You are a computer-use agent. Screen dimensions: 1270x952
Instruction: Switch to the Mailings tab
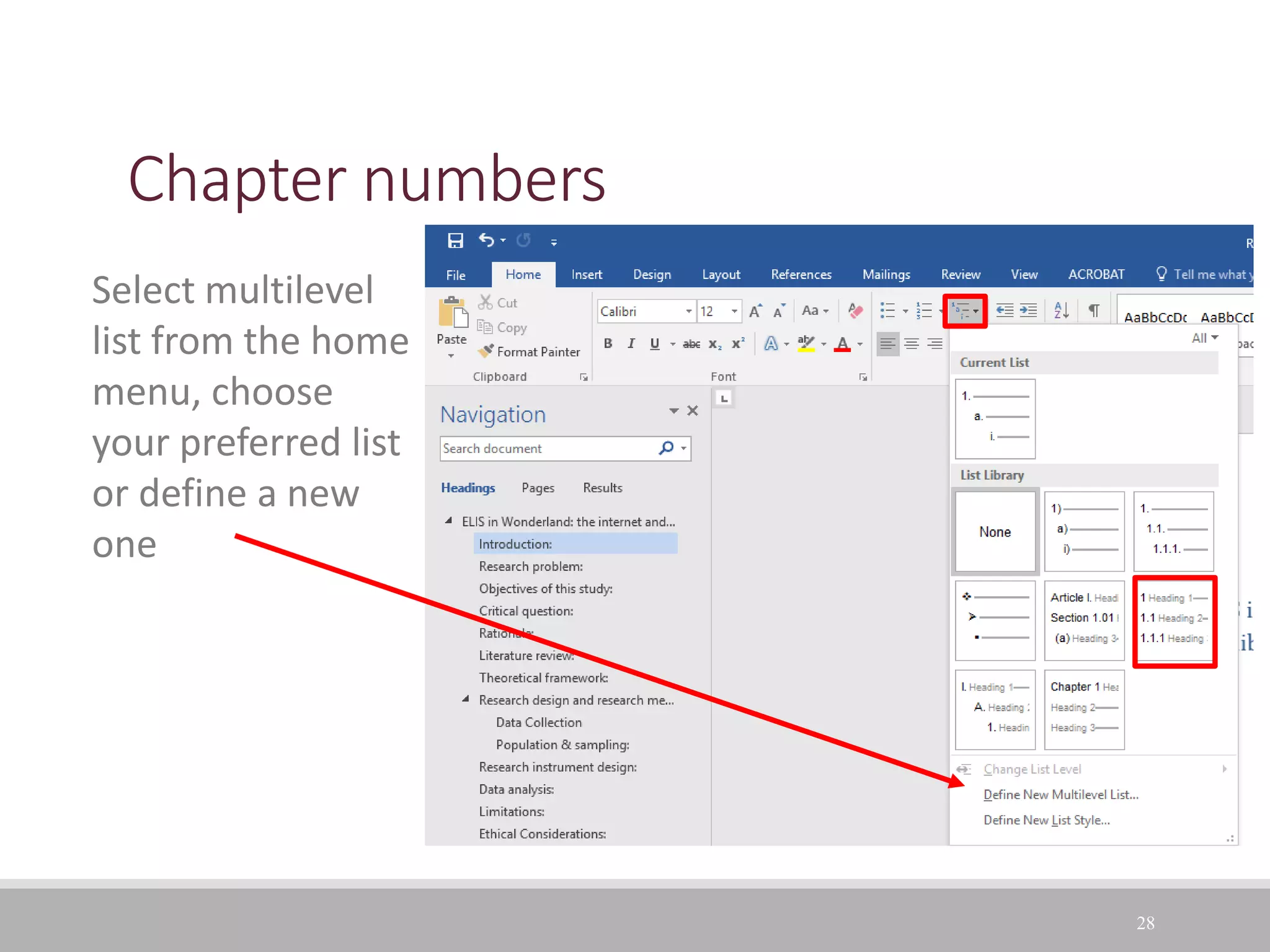(x=886, y=275)
